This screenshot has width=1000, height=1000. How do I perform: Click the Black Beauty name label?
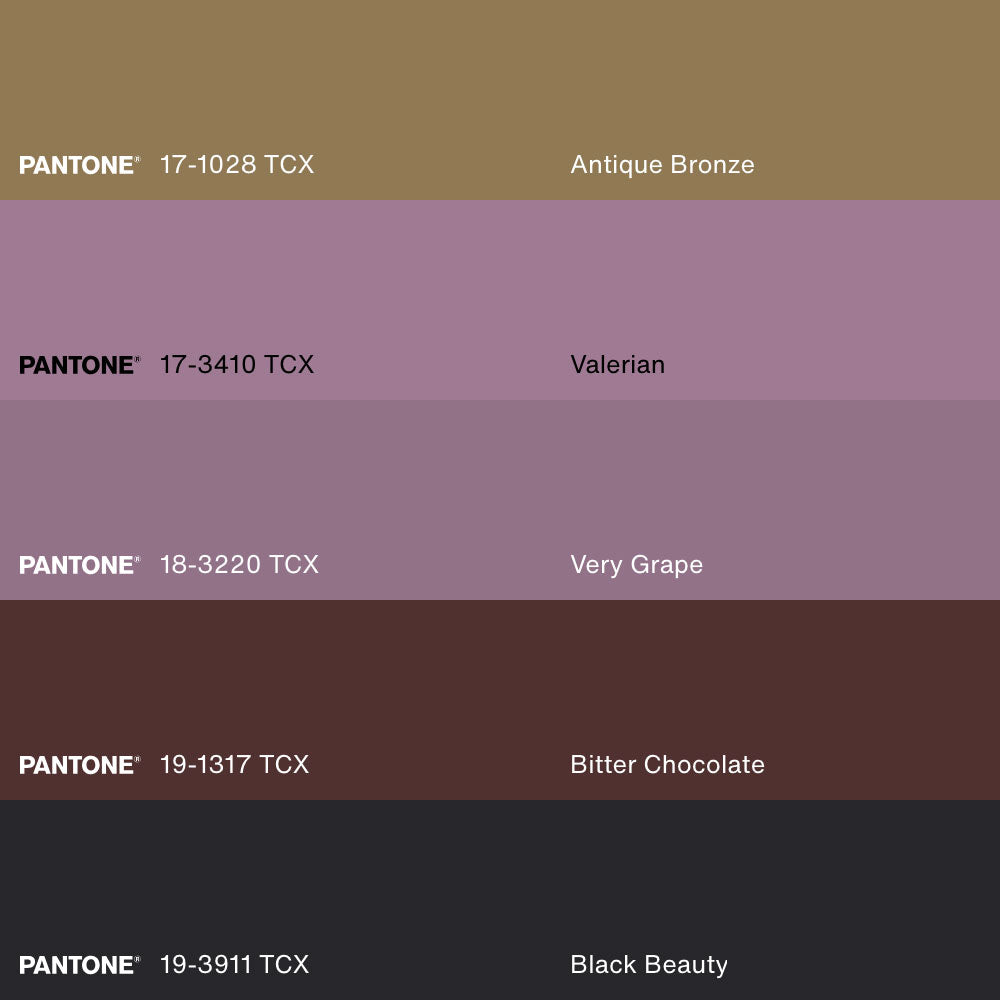pos(649,966)
